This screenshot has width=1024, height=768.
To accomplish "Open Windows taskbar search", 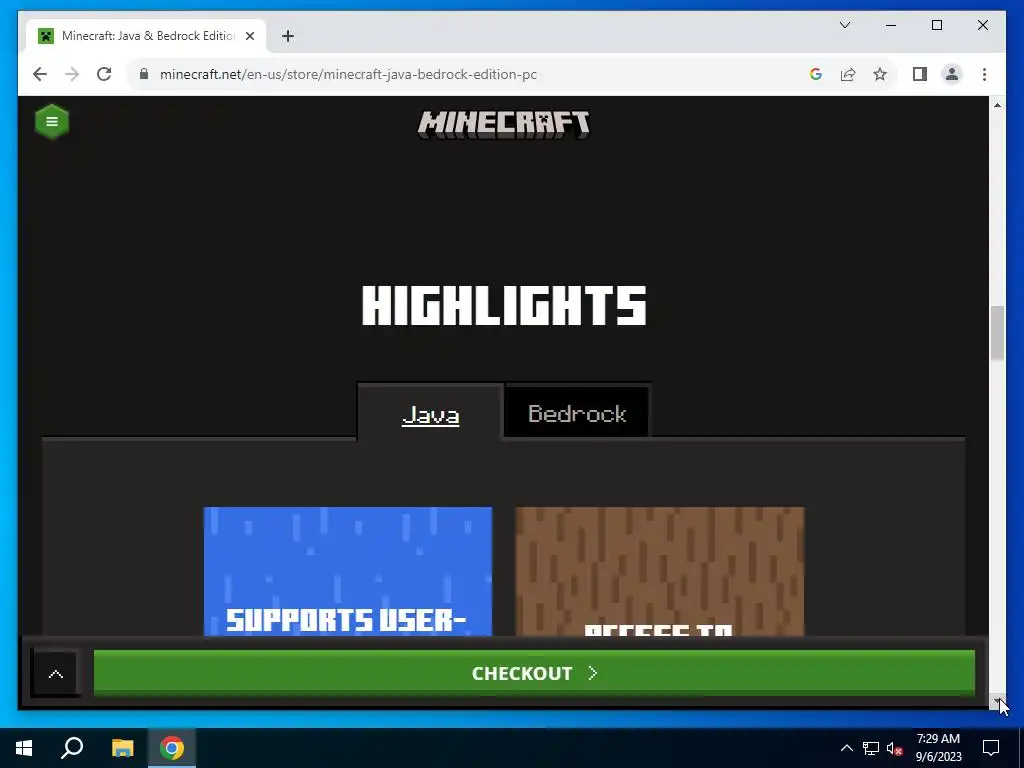I will [x=72, y=748].
